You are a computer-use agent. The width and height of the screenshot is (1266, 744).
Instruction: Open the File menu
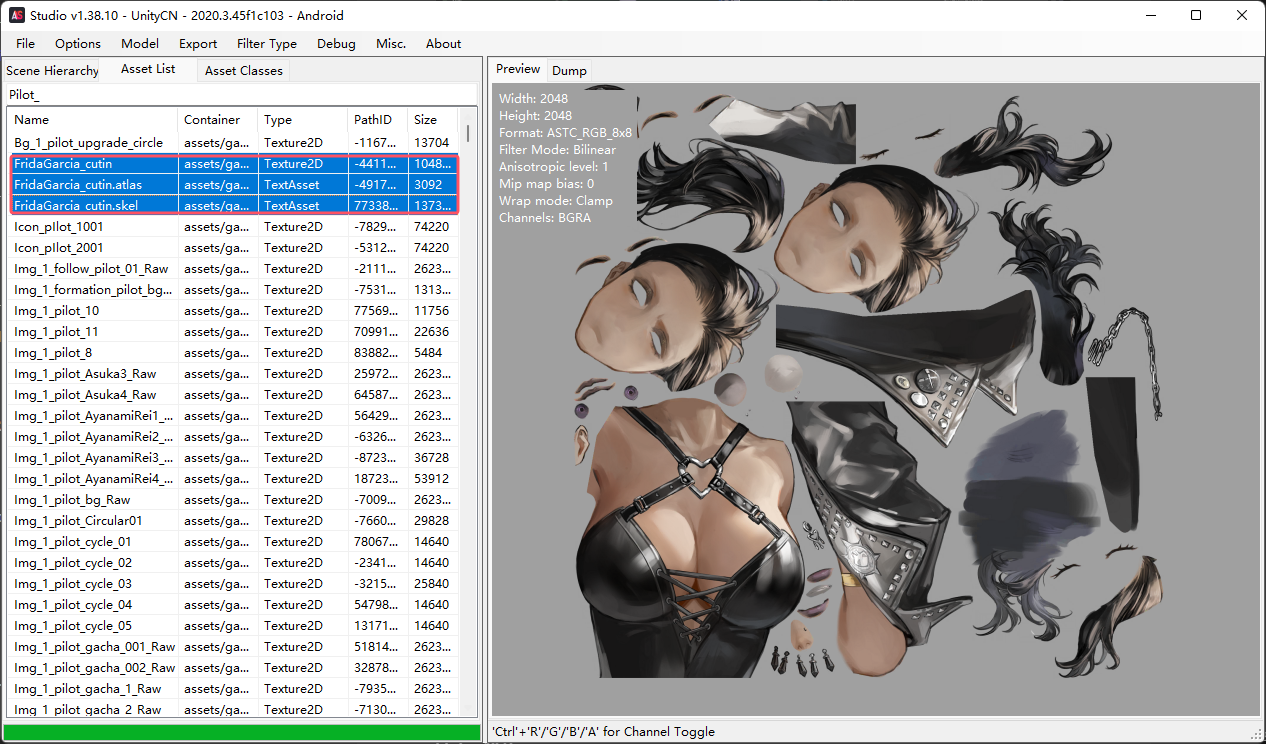pos(25,43)
